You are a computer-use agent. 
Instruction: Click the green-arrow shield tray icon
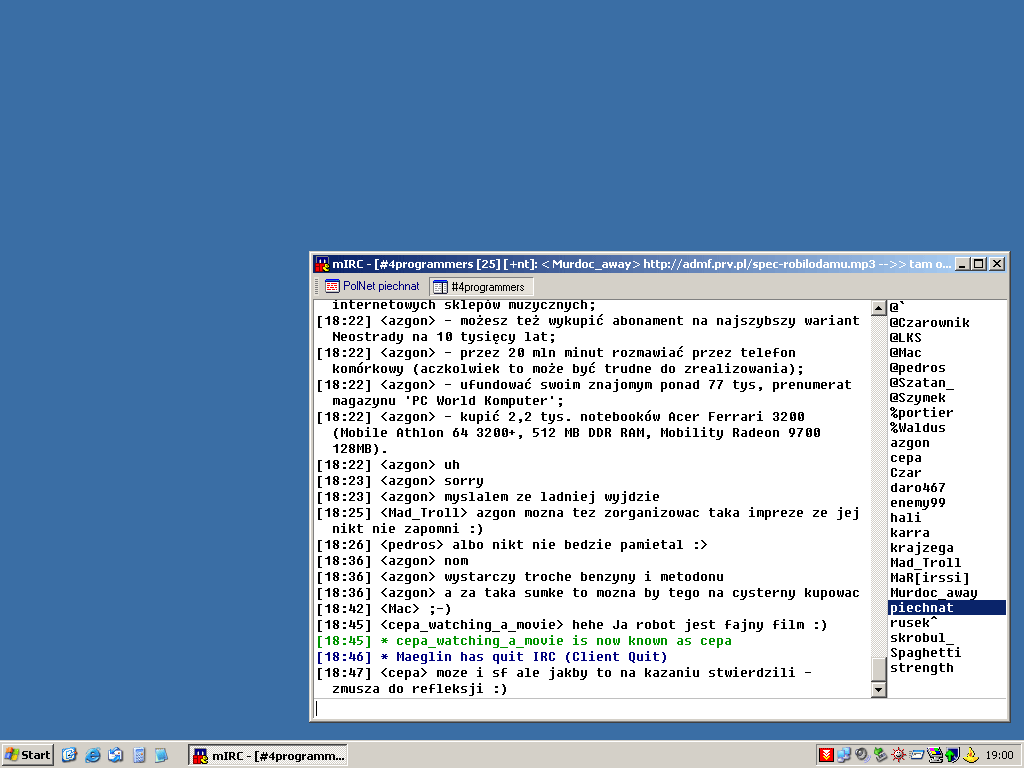(953, 755)
